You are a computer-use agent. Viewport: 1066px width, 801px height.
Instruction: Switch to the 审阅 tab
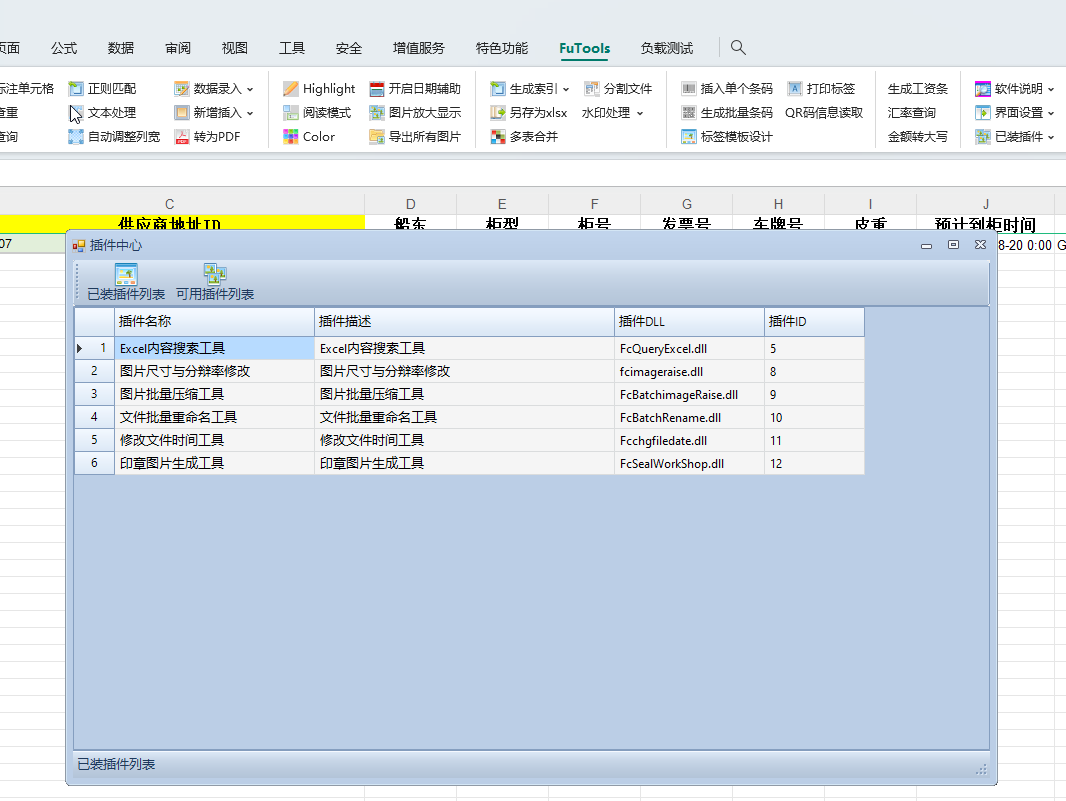[x=178, y=48]
